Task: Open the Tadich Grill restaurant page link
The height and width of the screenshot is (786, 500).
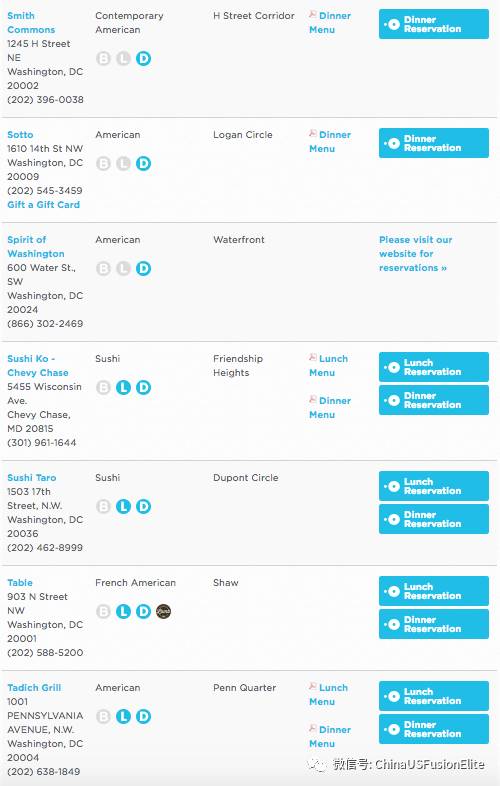Action: [34, 688]
